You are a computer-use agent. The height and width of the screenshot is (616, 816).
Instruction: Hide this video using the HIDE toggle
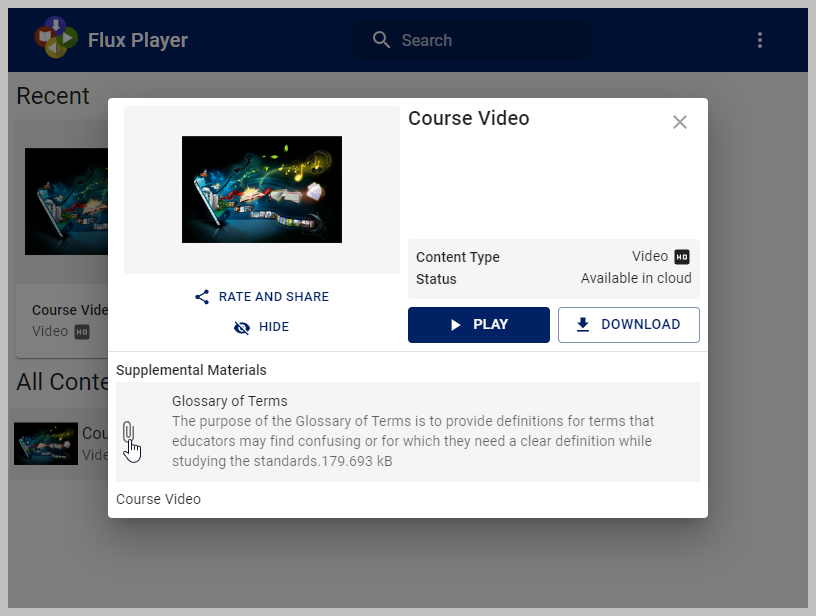click(x=262, y=327)
